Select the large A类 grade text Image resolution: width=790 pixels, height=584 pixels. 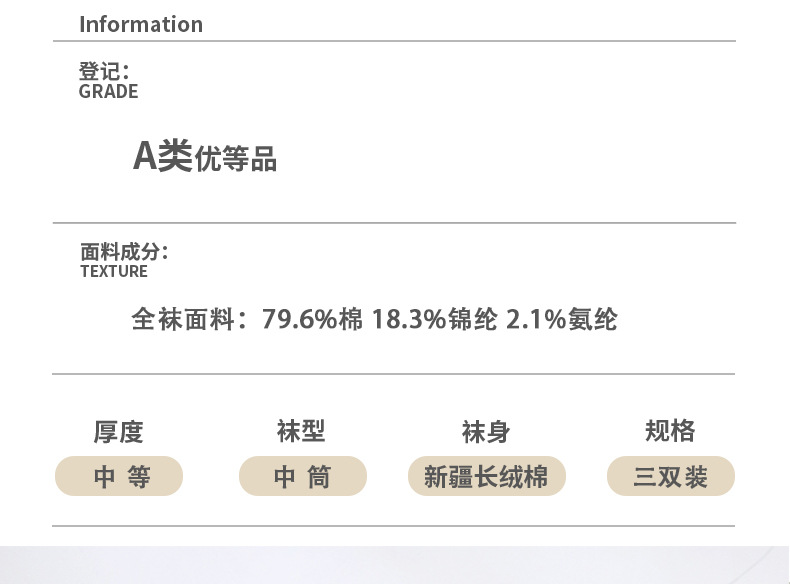(162, 156)
